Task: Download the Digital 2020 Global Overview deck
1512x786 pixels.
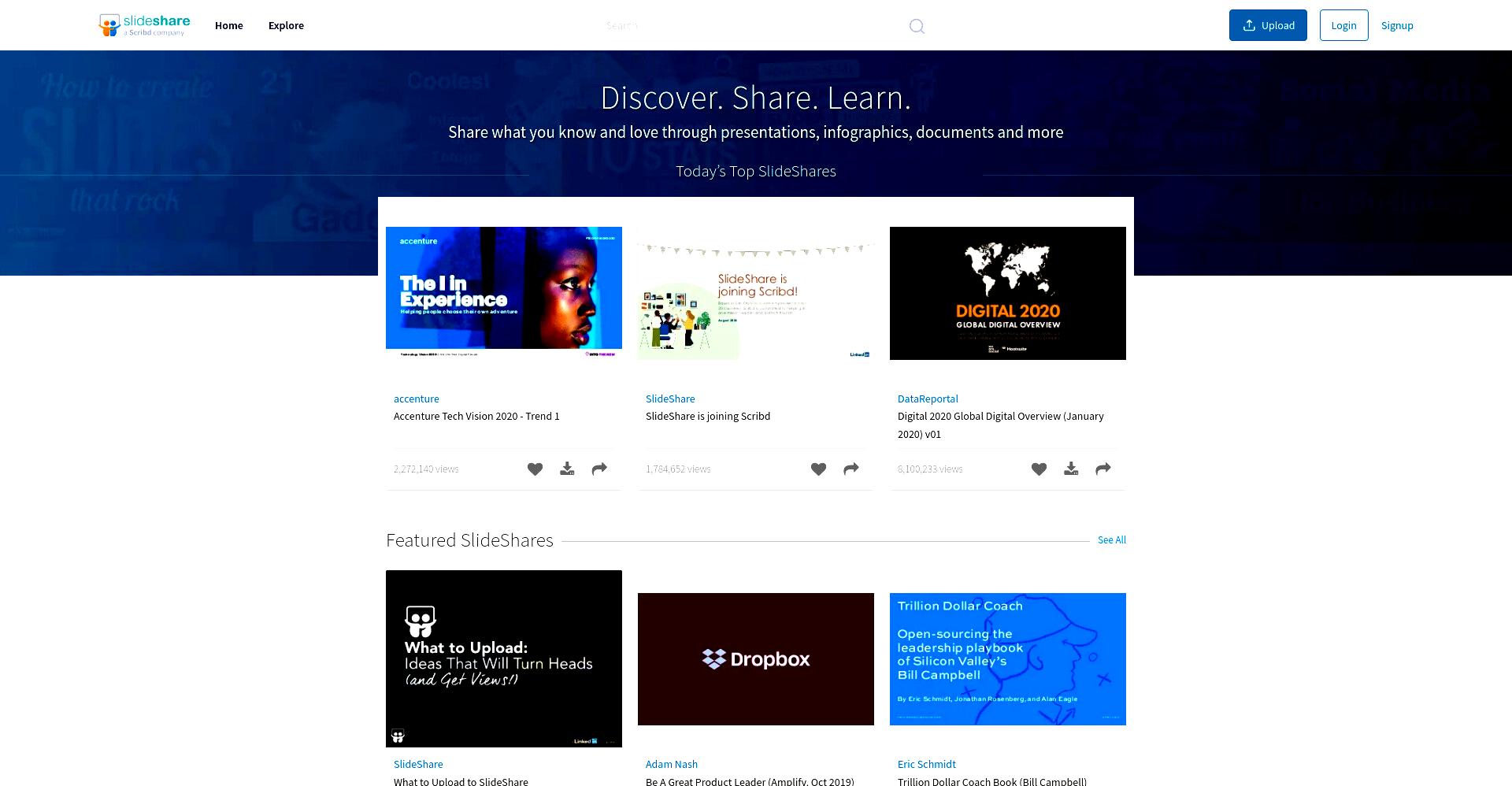Action: [1071, 469]
